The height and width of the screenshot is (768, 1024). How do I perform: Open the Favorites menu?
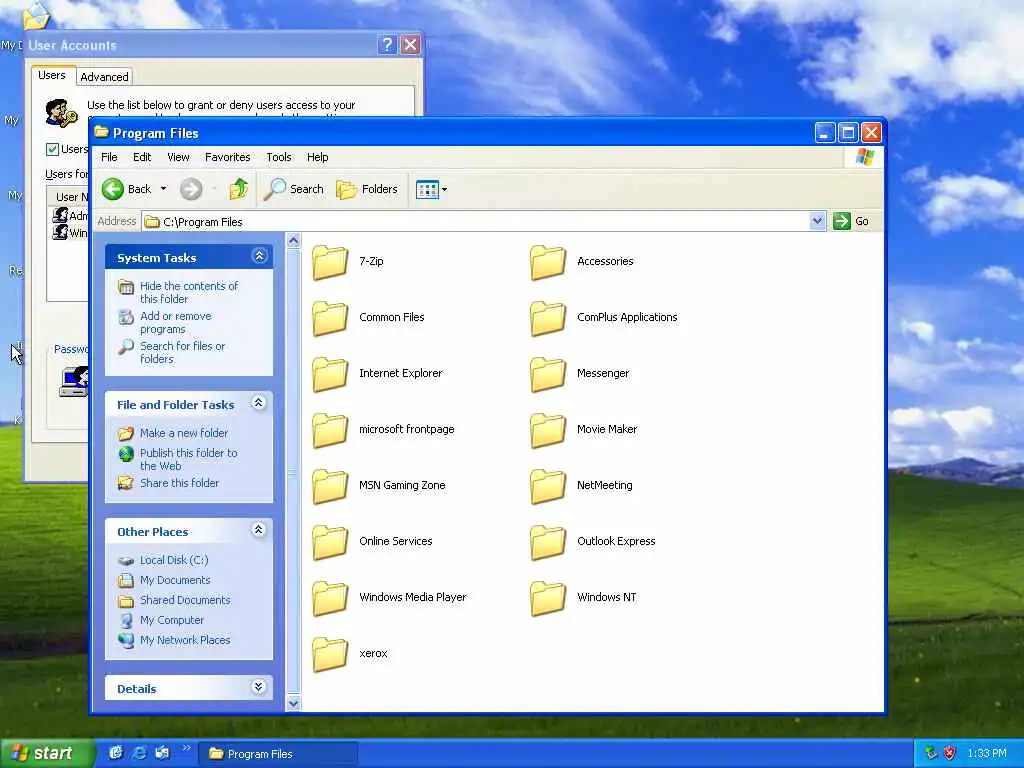coord(227,157)
